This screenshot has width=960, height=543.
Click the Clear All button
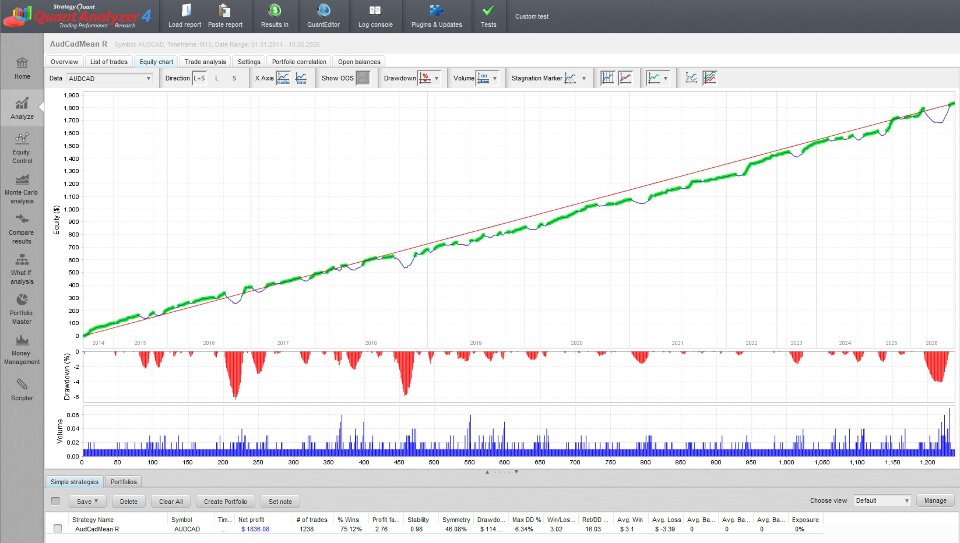[x=171, y=501]
